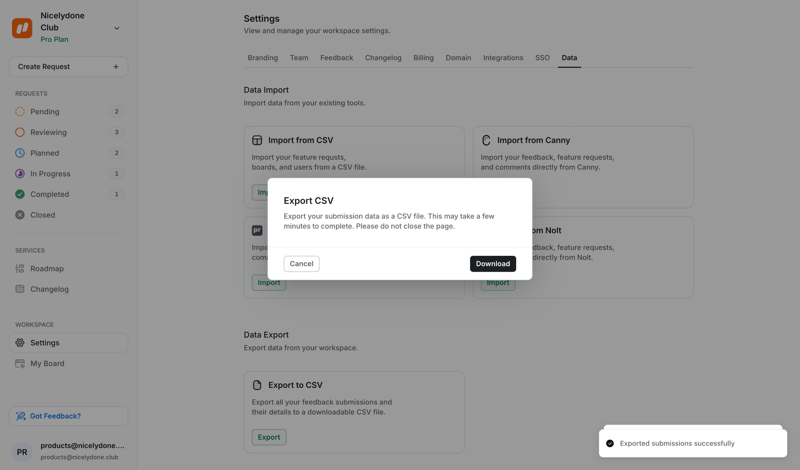Screen dimensions: 800x470
Task: Switch to the Billing tab
Action: [423, 58]
